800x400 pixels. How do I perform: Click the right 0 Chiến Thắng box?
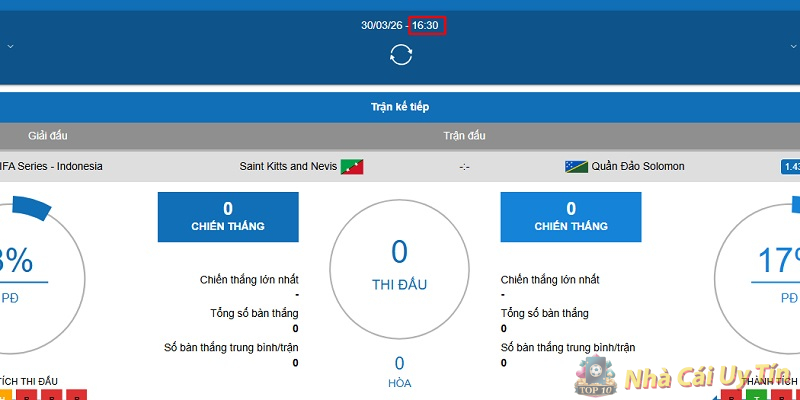(571, 217)
